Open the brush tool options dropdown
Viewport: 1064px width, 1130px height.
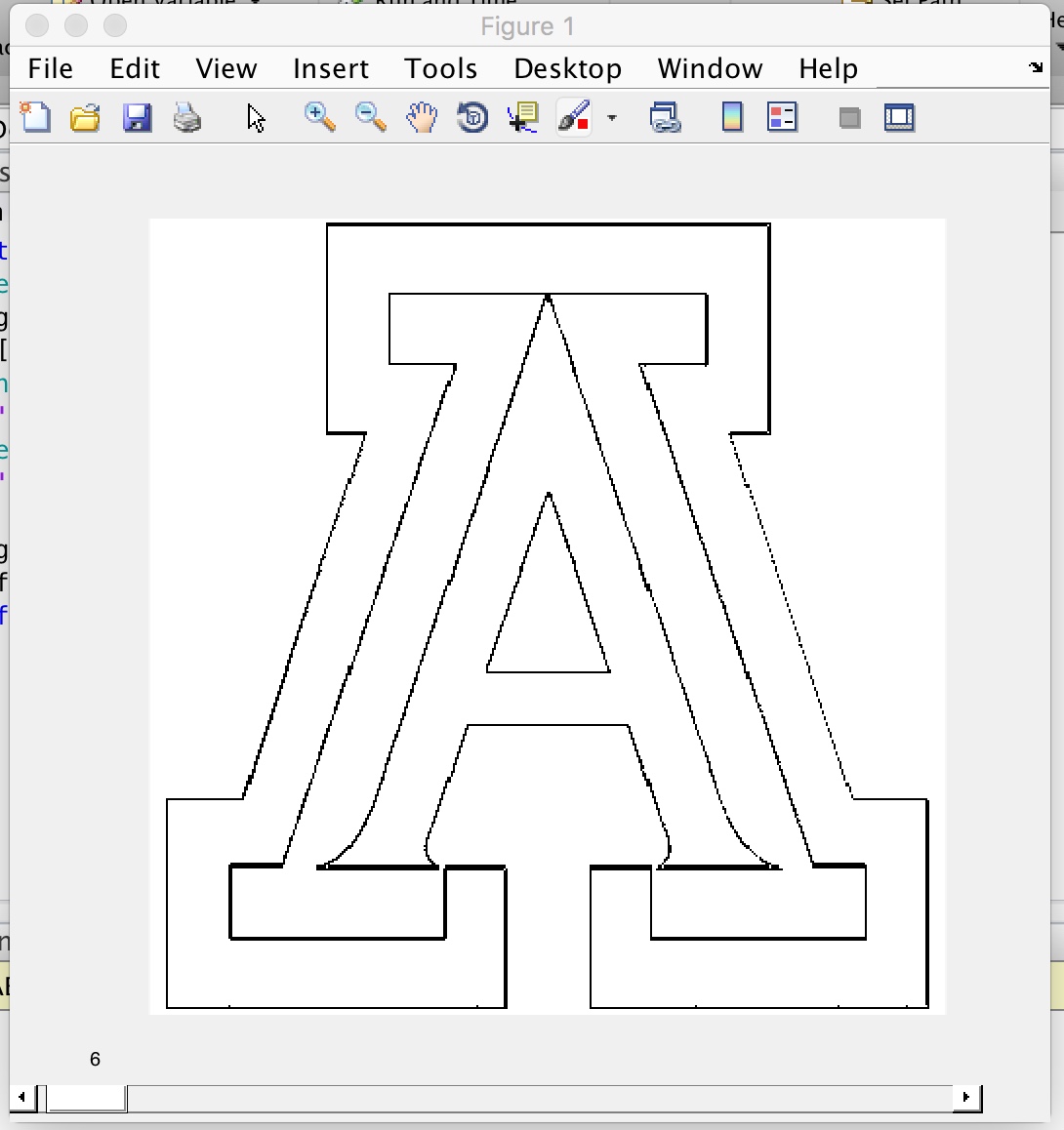coord(611,119)
